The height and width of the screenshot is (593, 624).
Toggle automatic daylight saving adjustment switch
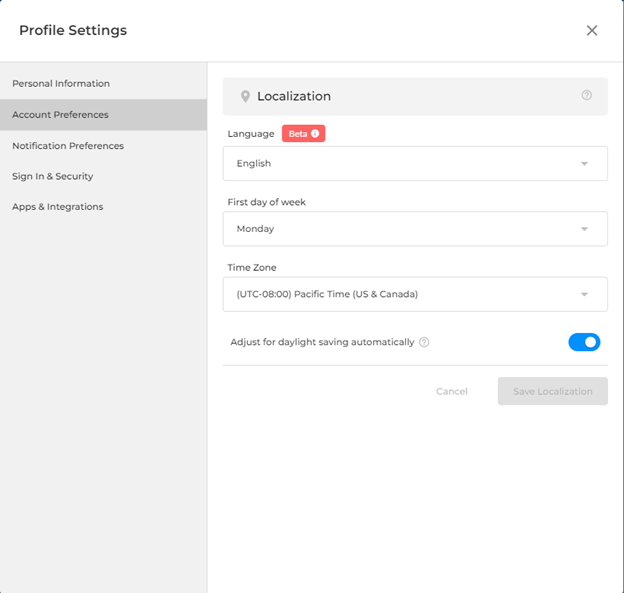pos(584,342)
